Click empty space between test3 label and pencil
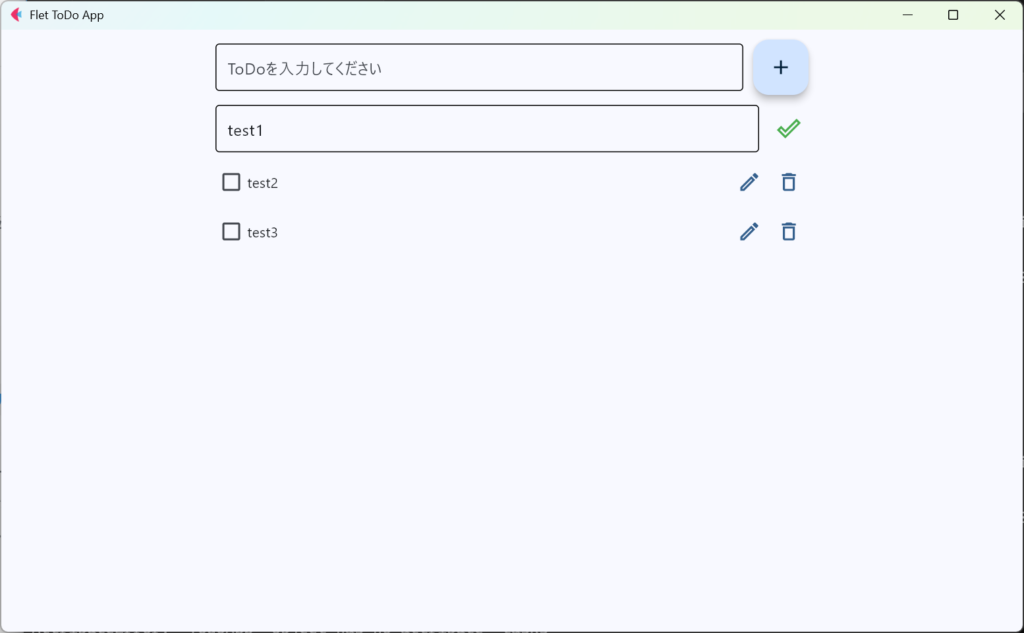Viewport: 1024px width, 633px height. tap(506, 232)
